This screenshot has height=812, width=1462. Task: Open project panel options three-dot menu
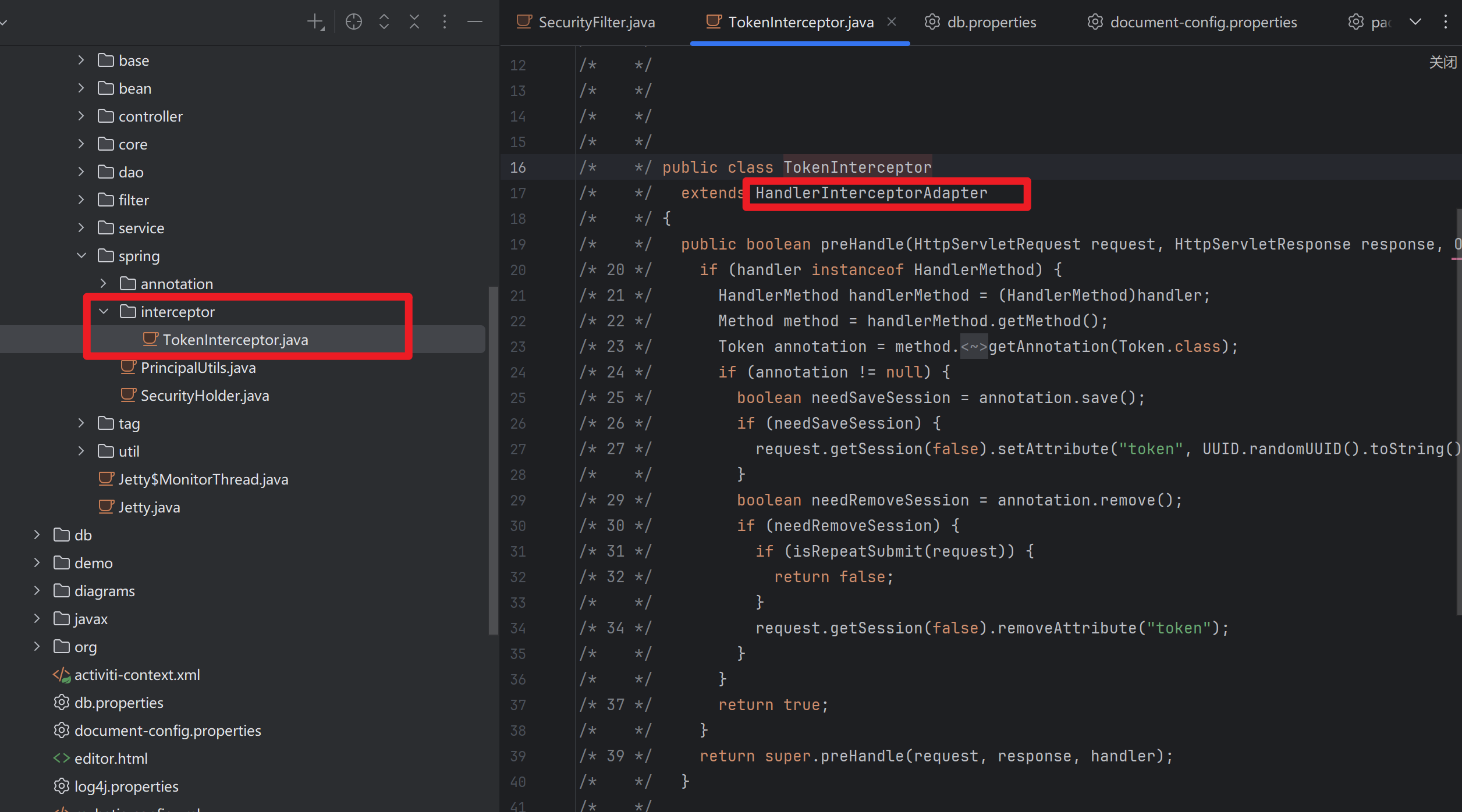(445, 22)
